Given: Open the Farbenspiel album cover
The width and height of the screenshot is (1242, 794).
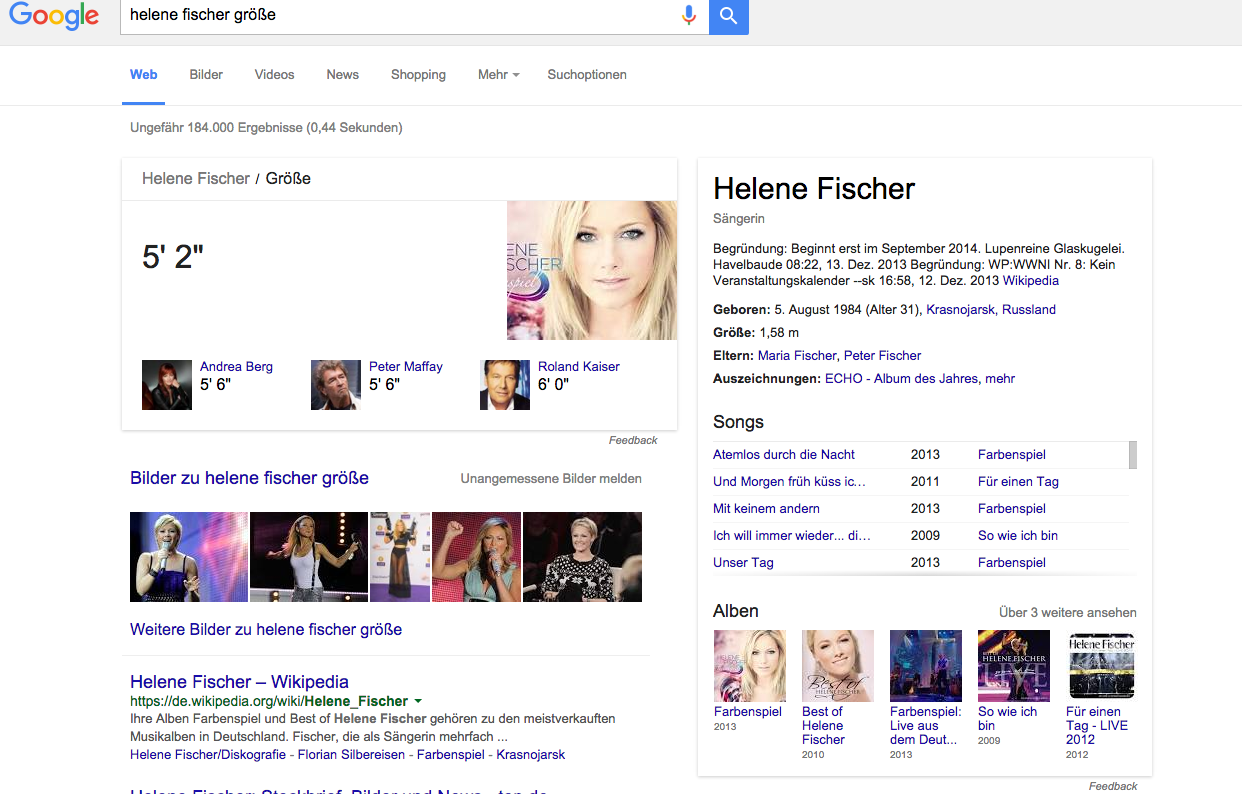Looking at the screenshot, I should click(x=749, y=666).
